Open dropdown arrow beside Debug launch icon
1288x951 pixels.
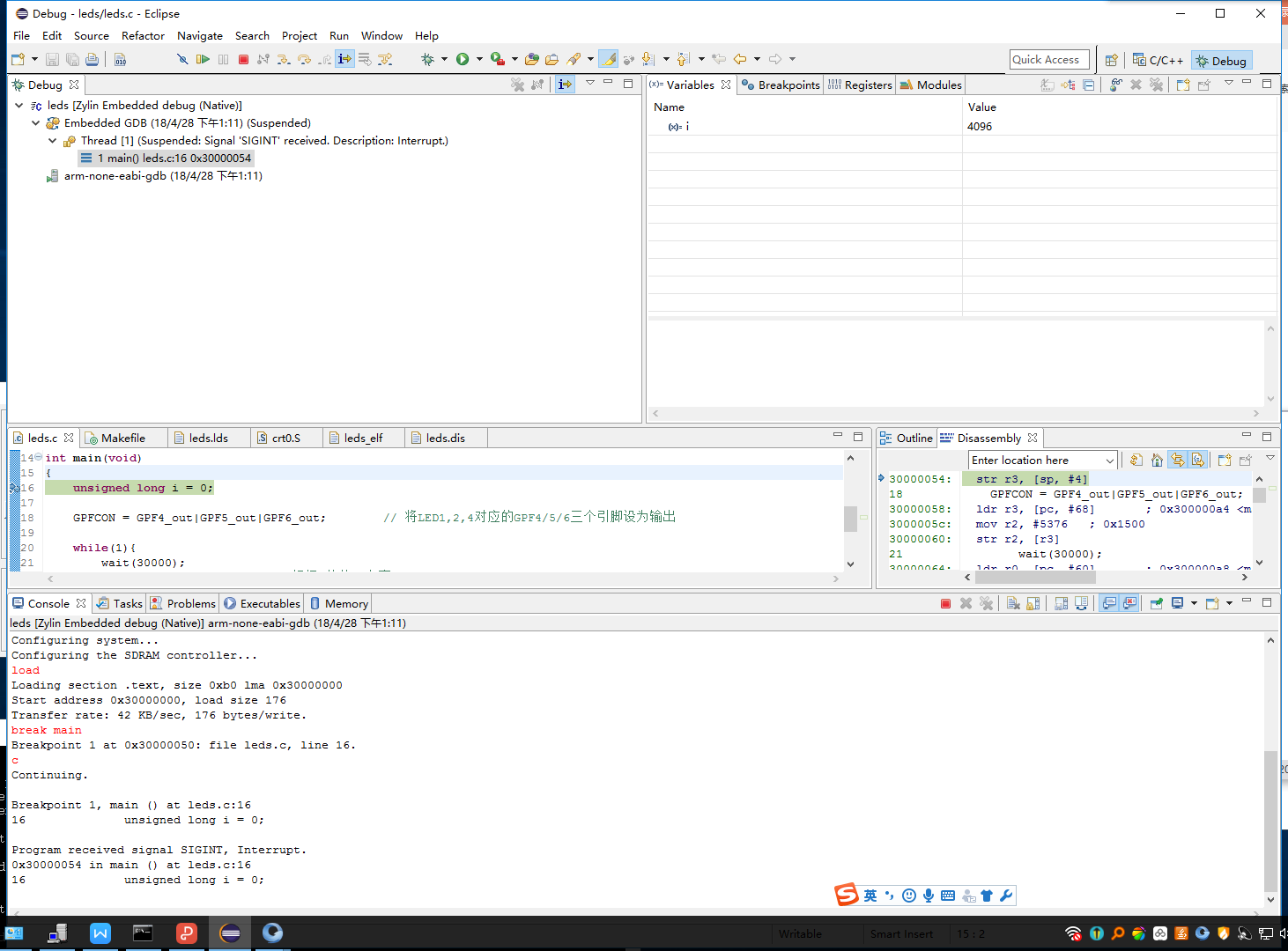coord(444,59)
